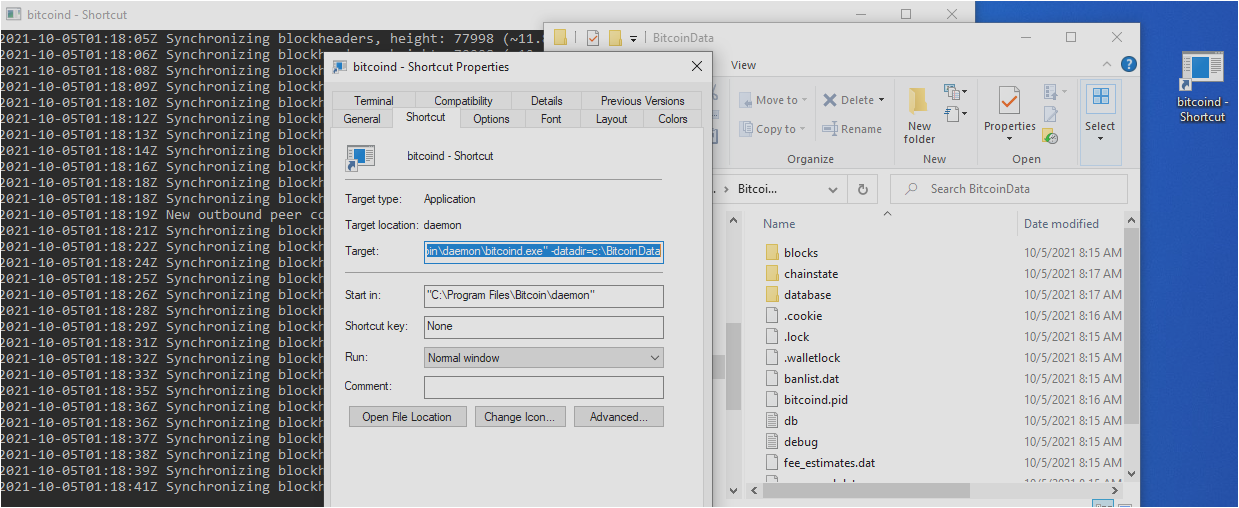Switch to the Compatibility tab
This screenshot has width=1239, height=508.
pos(463,101)
